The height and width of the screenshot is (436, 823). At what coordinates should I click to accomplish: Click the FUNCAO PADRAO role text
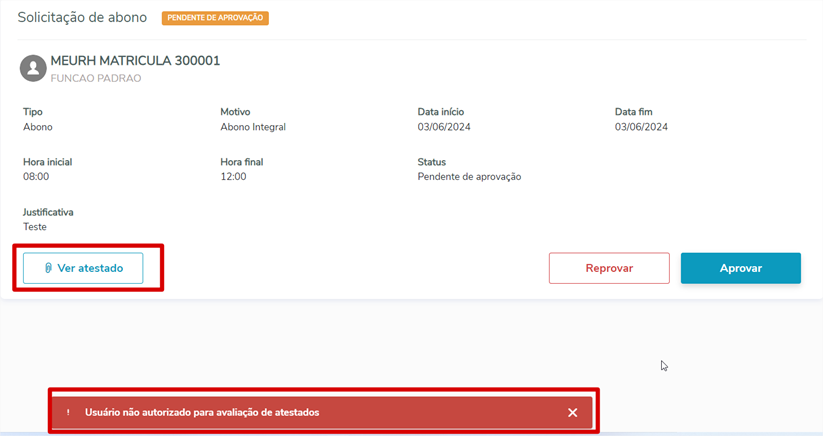[96, 78]
